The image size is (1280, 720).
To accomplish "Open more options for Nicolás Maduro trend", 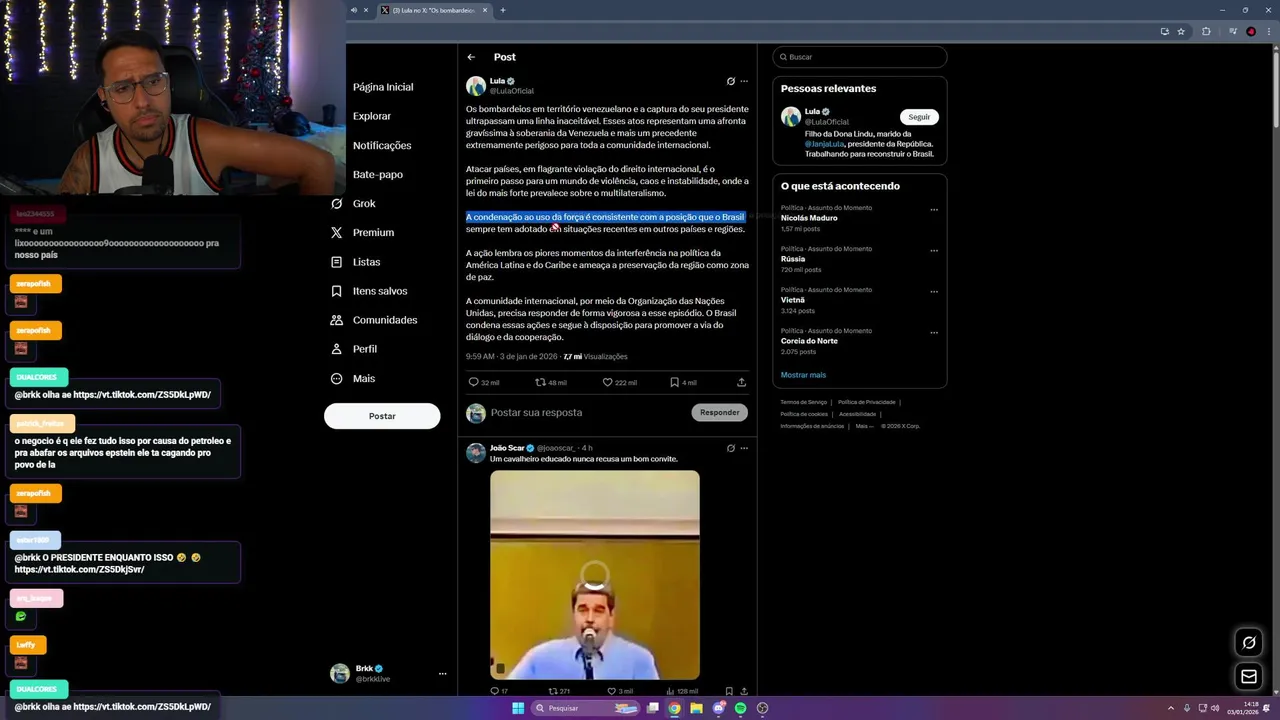I will point(934,210).
